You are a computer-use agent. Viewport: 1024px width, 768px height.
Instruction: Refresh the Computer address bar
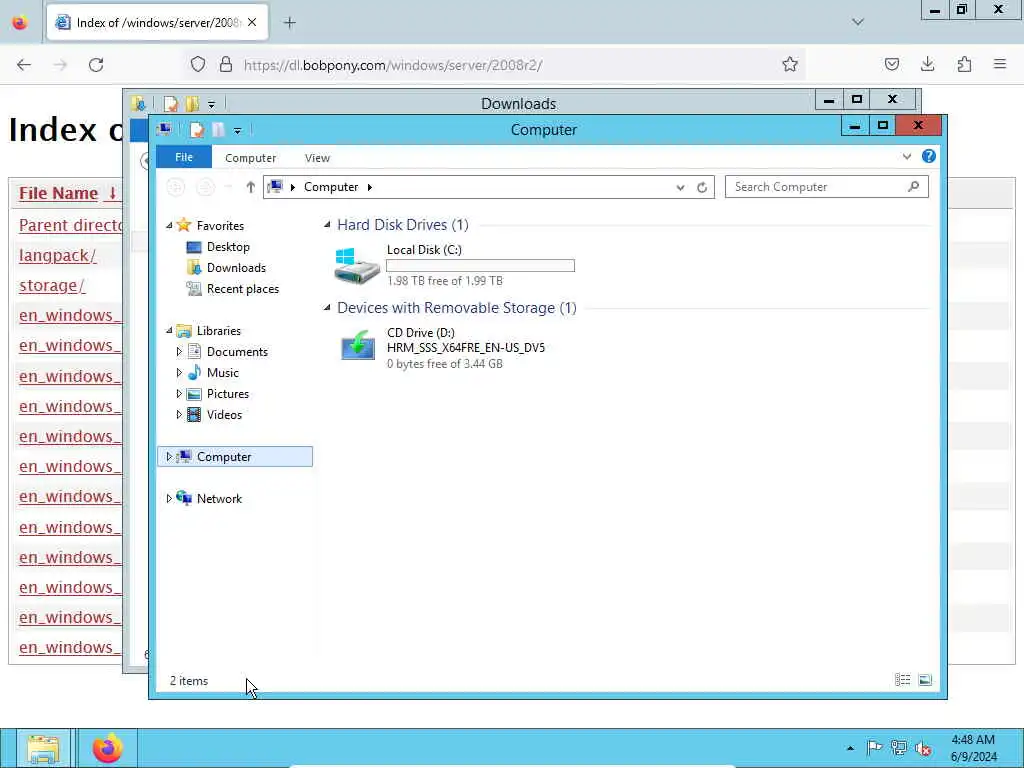tap(701, 187)
